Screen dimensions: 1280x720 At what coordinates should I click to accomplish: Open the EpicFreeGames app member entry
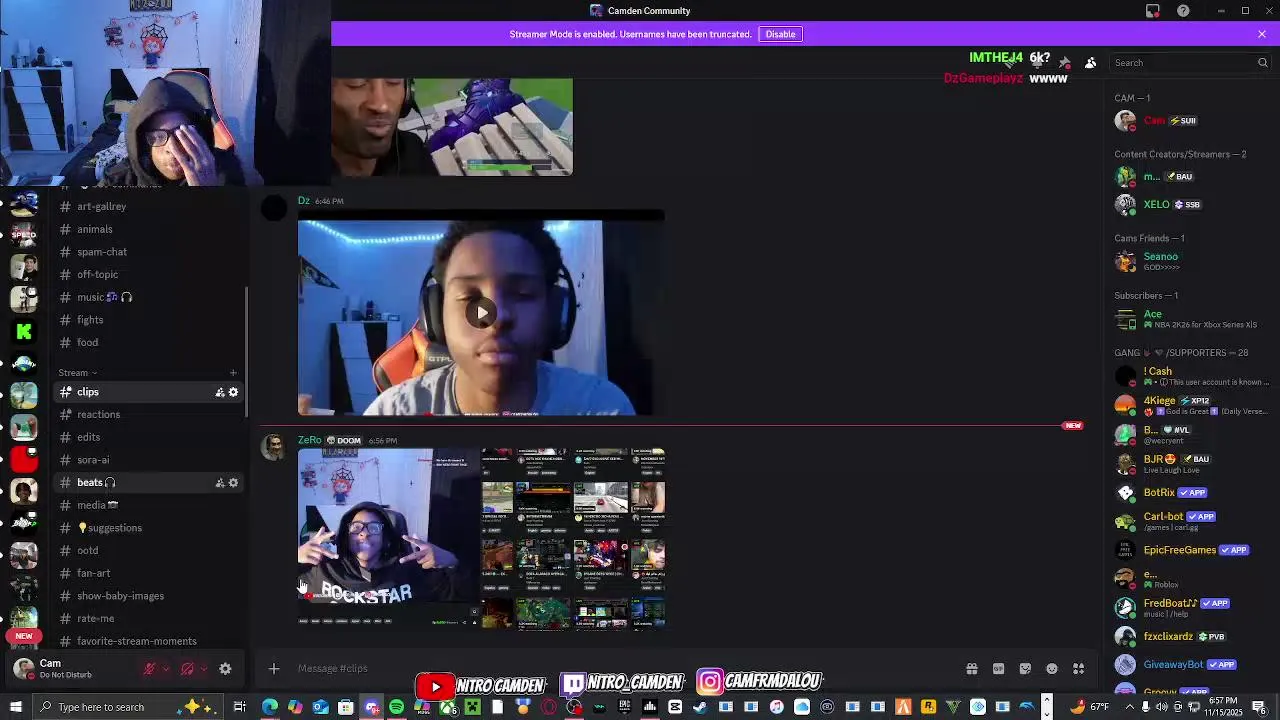pyautogui.click(x=1190, y=550)
